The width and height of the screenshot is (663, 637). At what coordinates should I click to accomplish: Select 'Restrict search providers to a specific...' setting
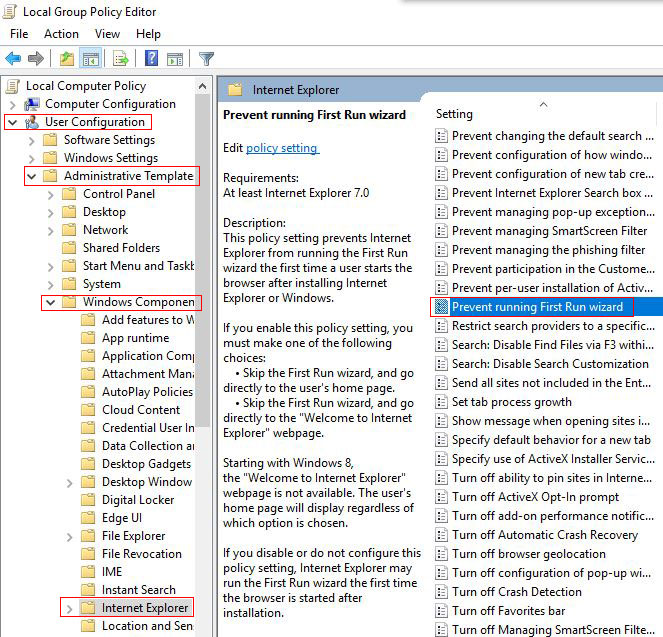pyautogui.click(x=553, y=325)
